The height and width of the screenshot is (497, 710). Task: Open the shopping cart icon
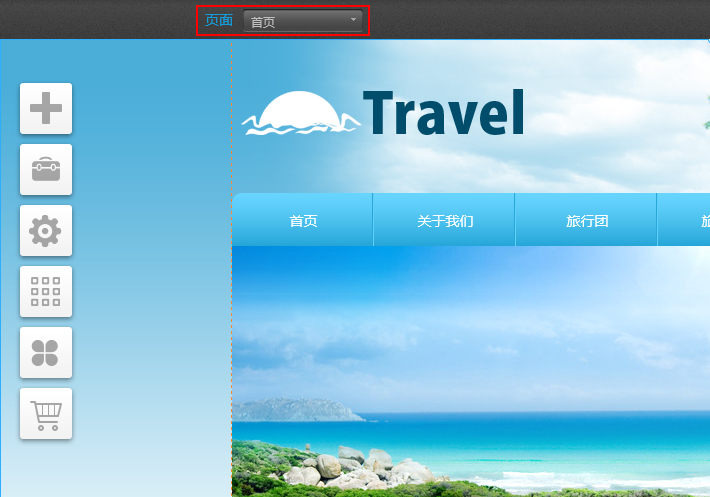click(46, 413)
